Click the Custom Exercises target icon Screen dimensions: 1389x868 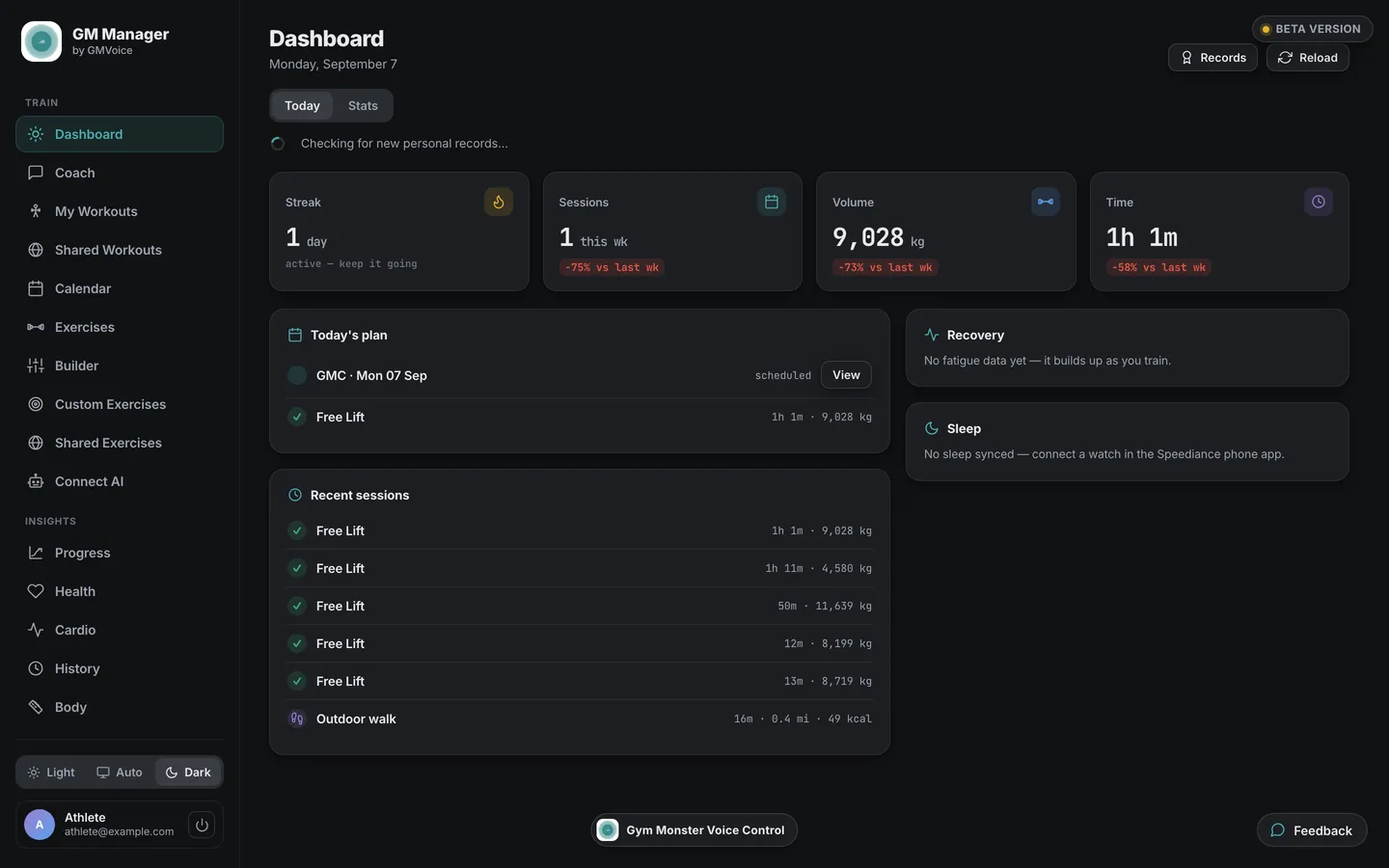pyautogui.click(x=36, y=404)
